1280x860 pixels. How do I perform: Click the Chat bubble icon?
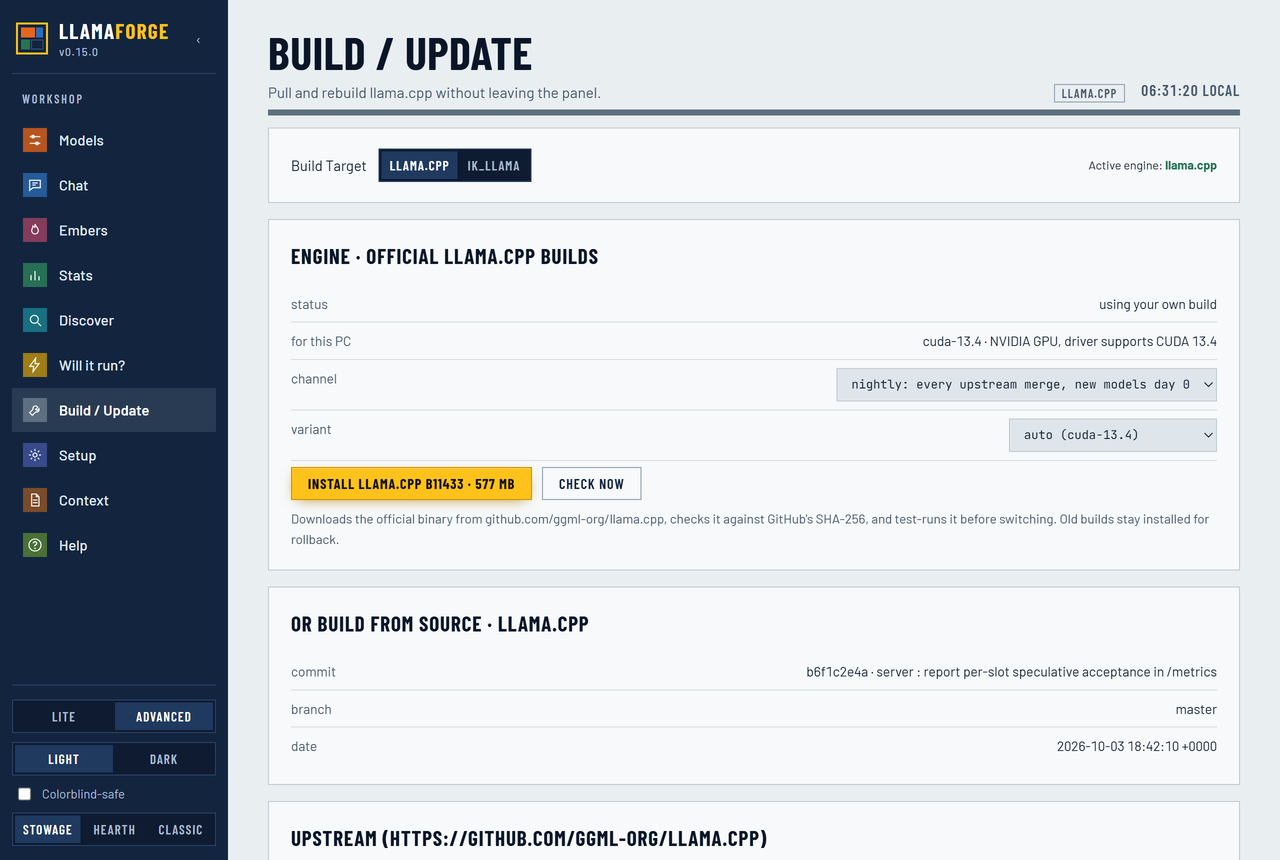pyautogui.click(x=35, y=185)
